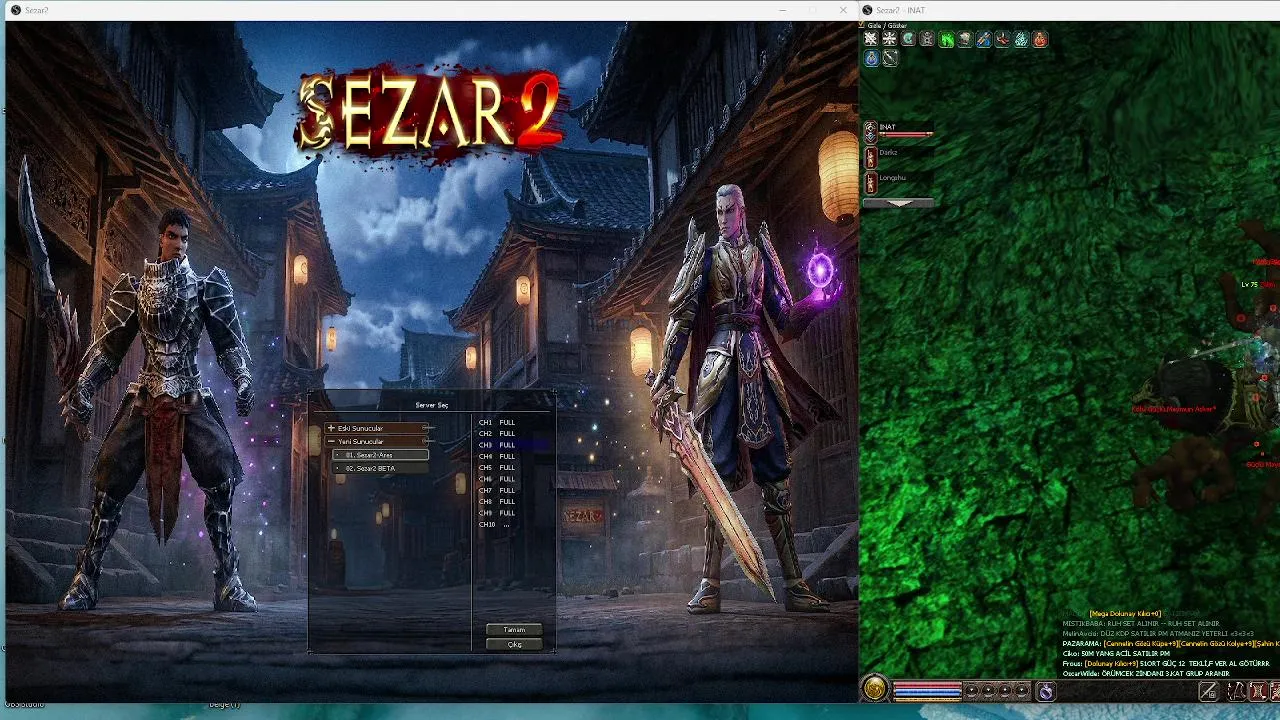This screenshot has height=720, width=1280.
Task: Open Mega Dolunay Kılıcı+0 chat item link
Action: click(x=1125, y=614)
